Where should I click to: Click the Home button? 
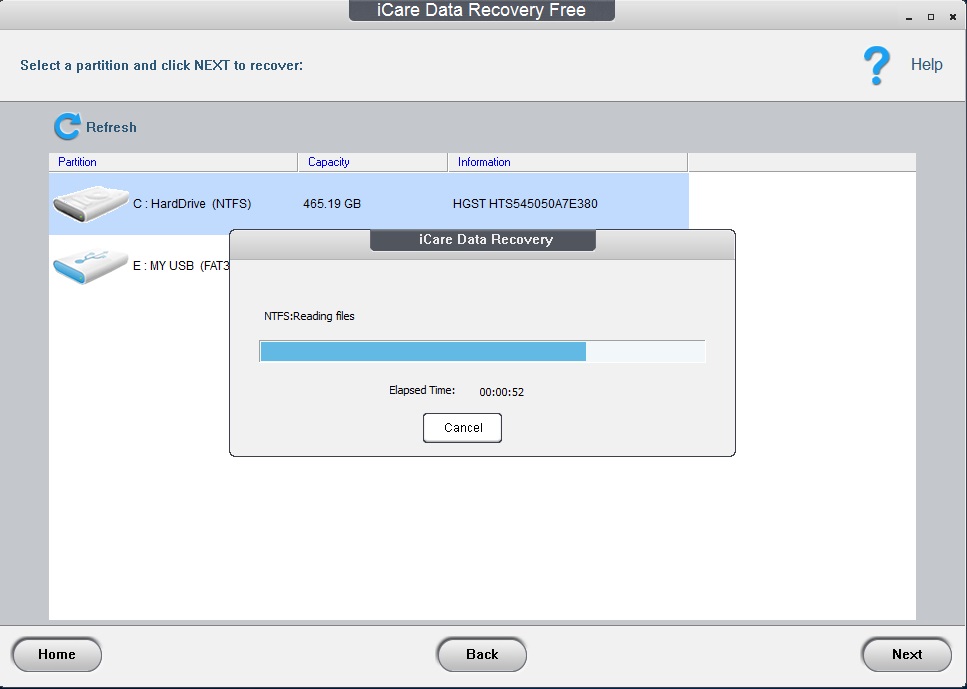[56, 654]
